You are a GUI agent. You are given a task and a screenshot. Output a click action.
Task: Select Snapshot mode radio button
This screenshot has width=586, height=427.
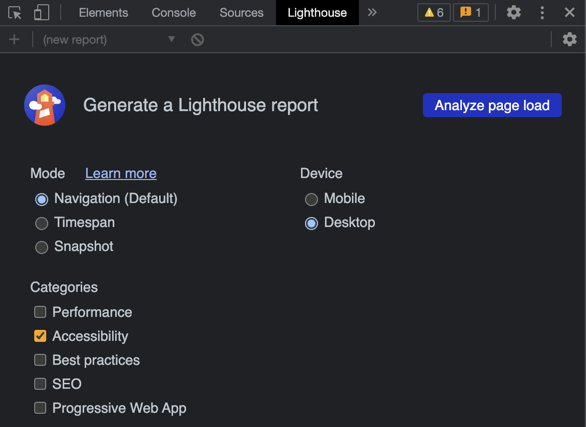click(x=41, y=247)
